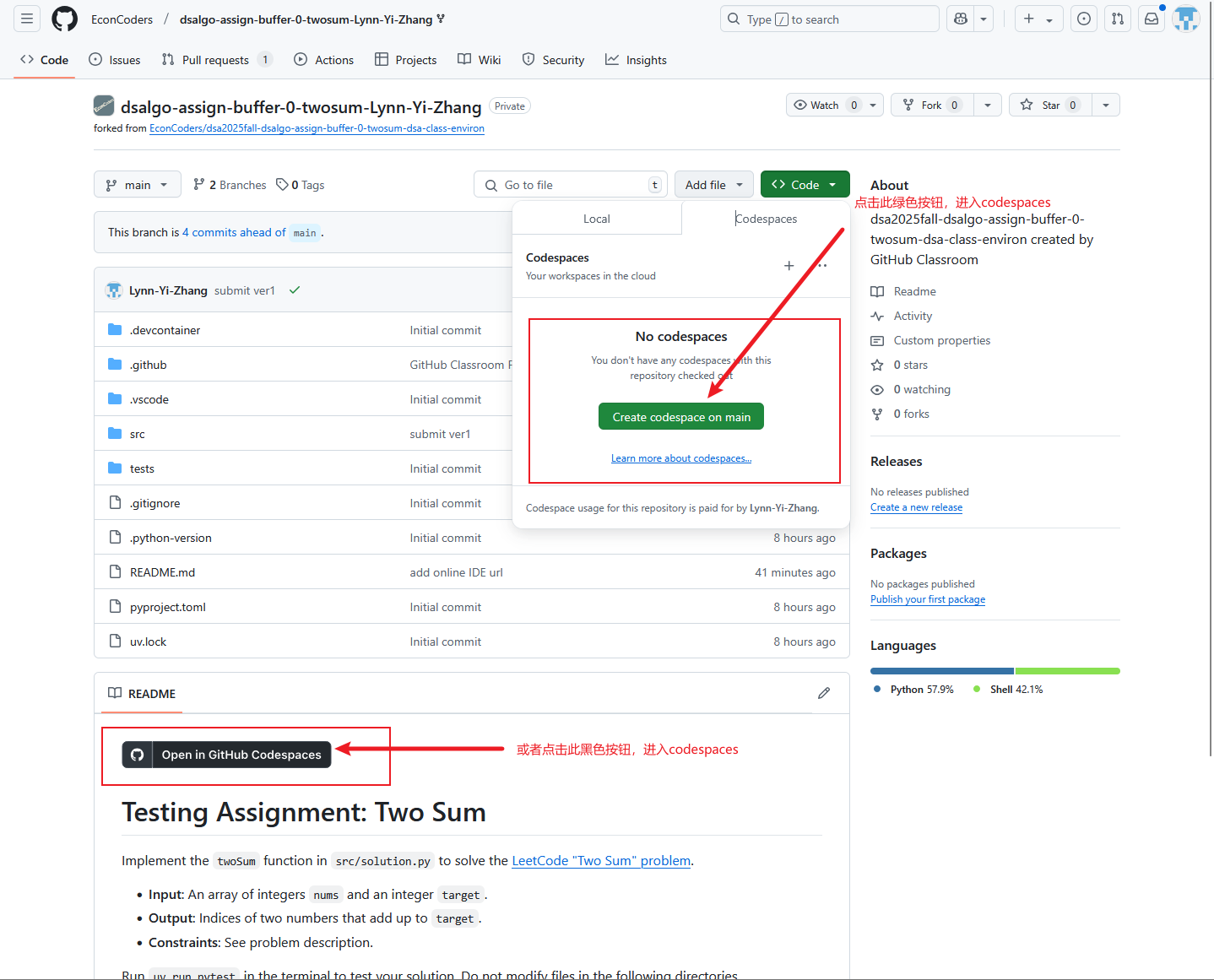Open the Copilot icon in header
1214x980 pixels.
coord(961,19)
